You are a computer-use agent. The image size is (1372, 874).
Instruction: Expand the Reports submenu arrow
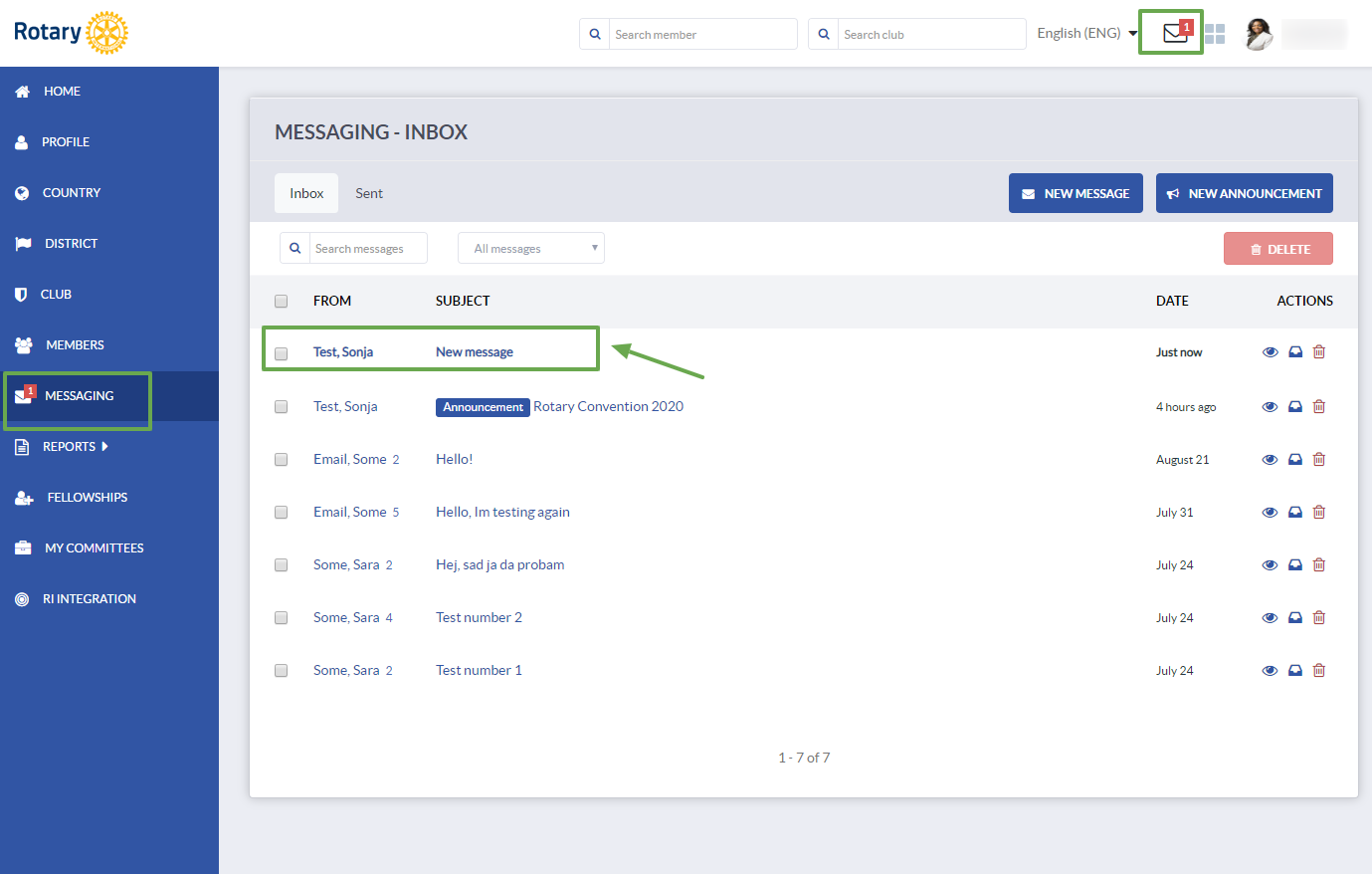click(104, 447)
